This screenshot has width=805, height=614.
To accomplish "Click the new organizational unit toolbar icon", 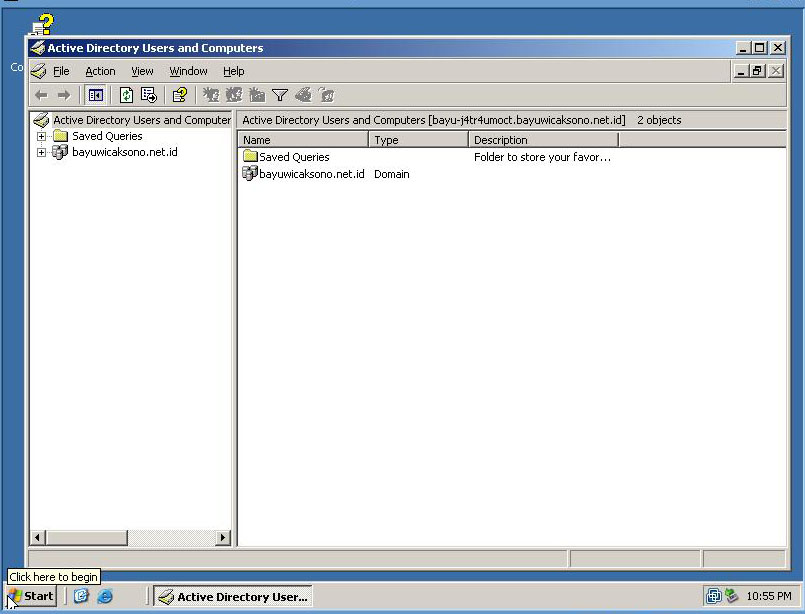I will click(257, 95).
